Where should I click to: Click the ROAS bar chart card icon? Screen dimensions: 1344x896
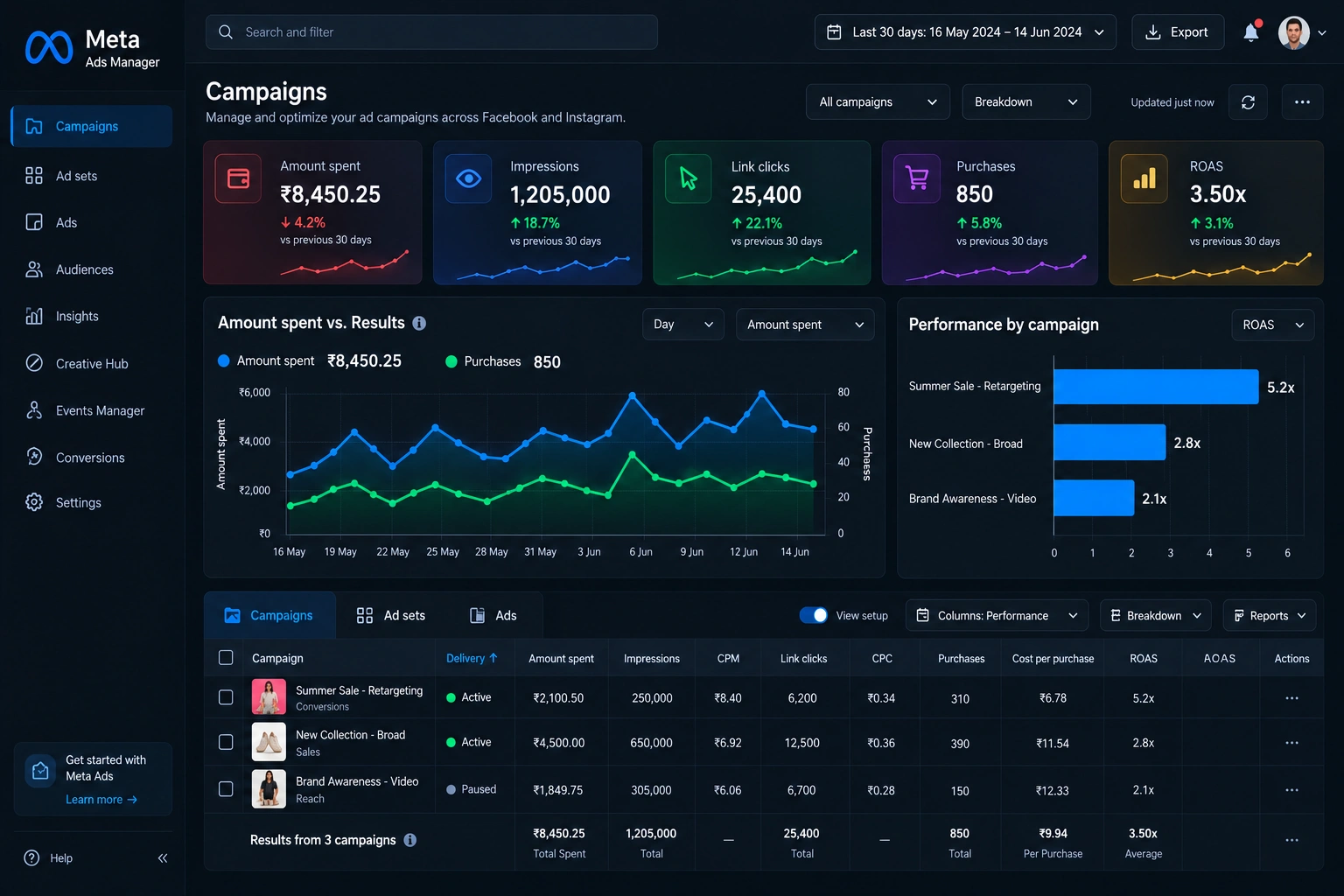(1144, 178)
